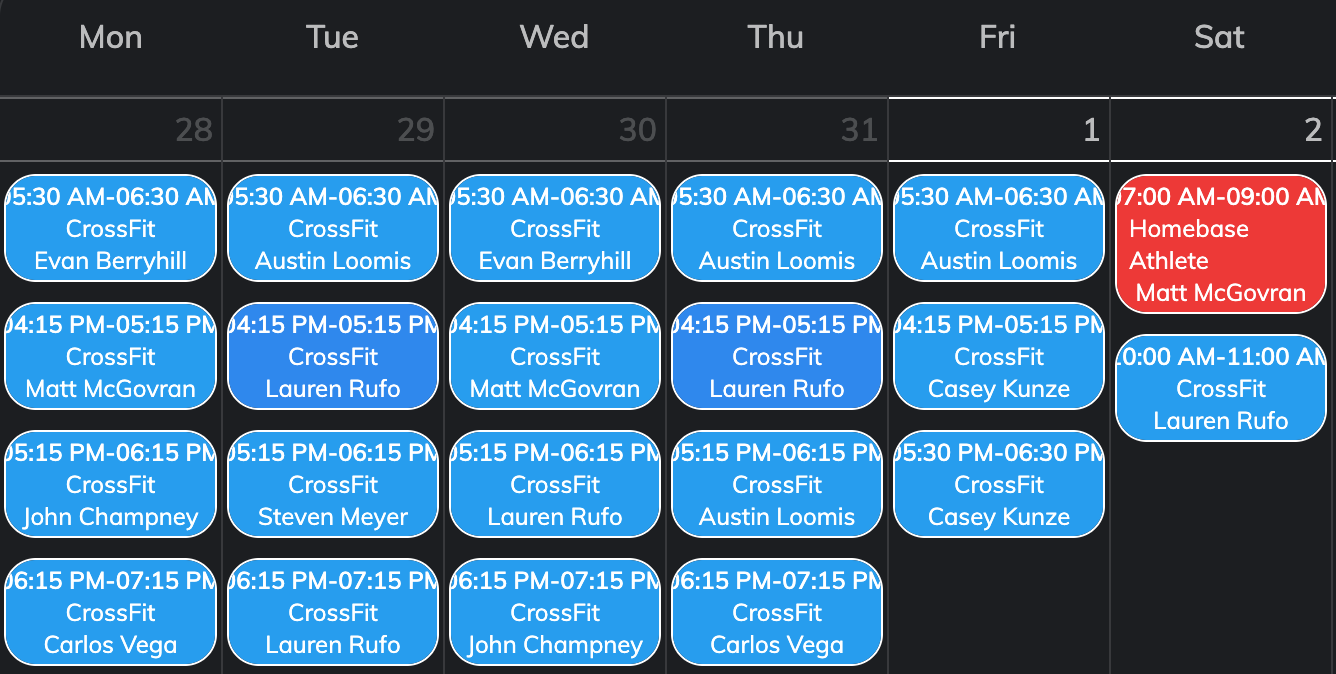Open Wednesday 5:30 AM Evan Berryhill class
Image resolution: width=1336 pixels, height=674 pixels.
click(x=555, y=229)
